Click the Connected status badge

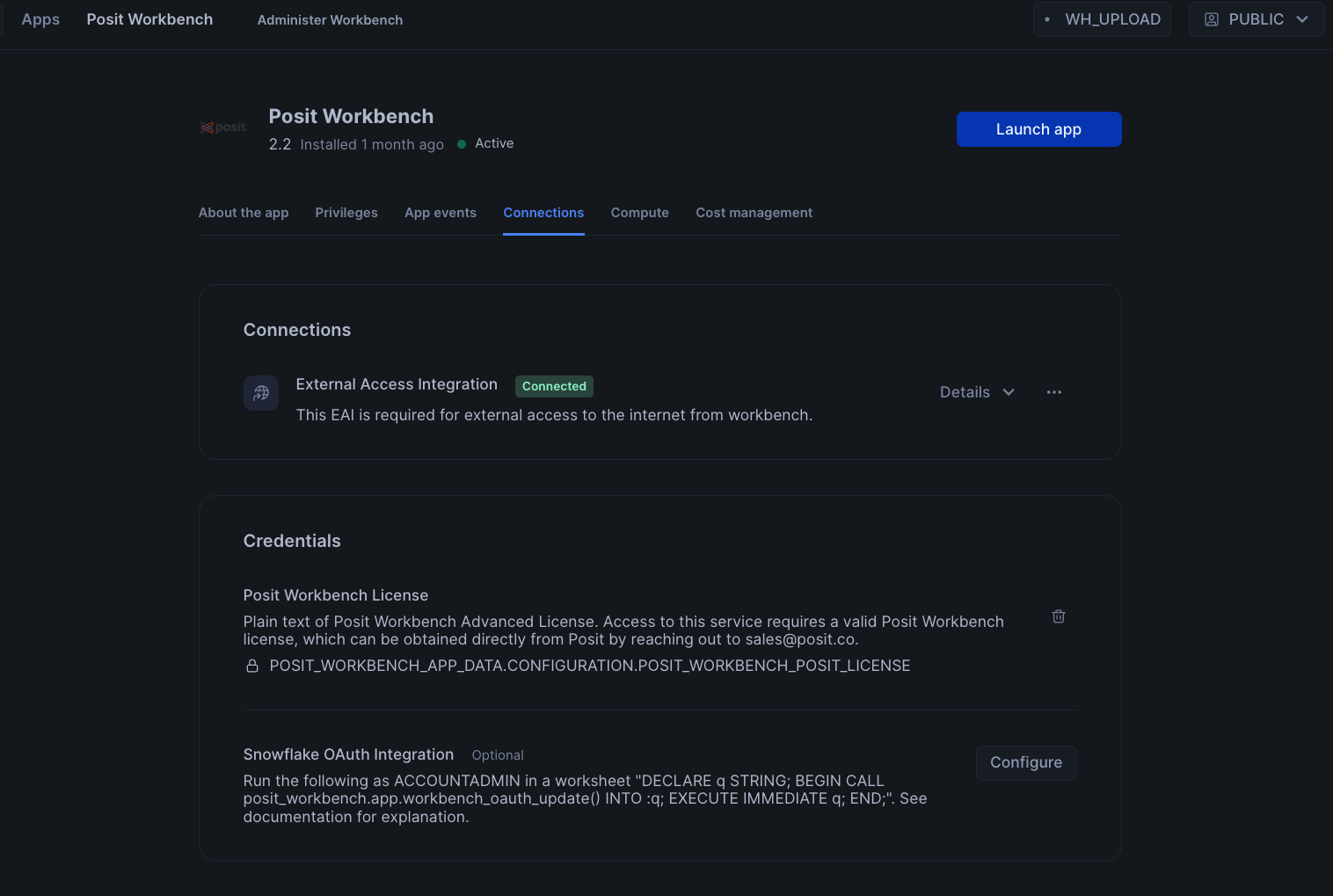pos(554,386)
